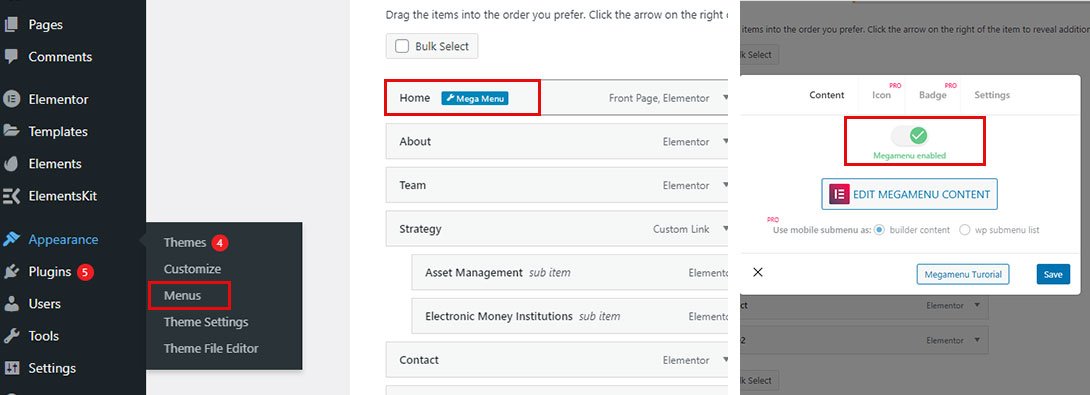The image size is (1090, 395).
Task: Click the Mega Menu badge on Home
Action: click(475, 99)
